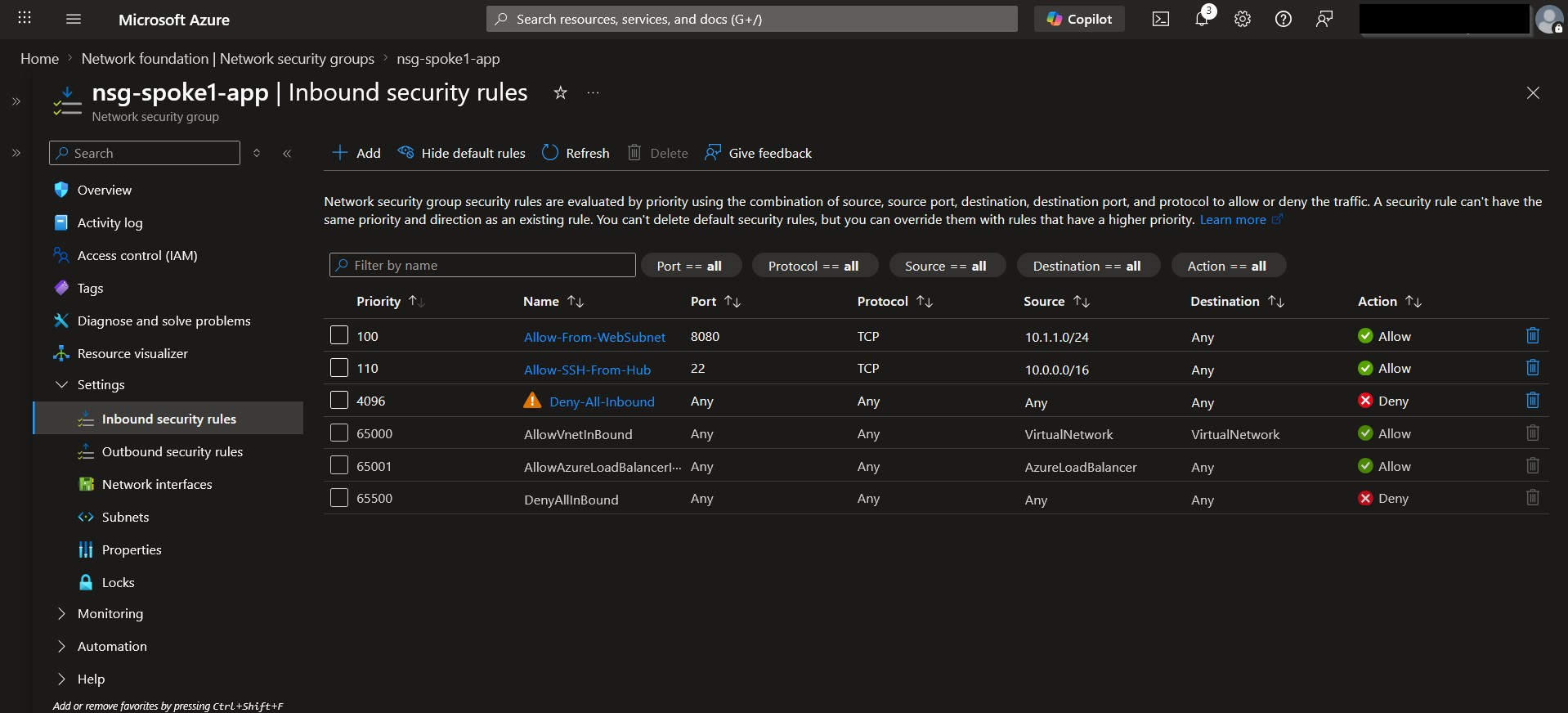This screenshot has height=713, width=1568.
Task: Open the Deny-All-Inbound rule link
Action: 602,401
